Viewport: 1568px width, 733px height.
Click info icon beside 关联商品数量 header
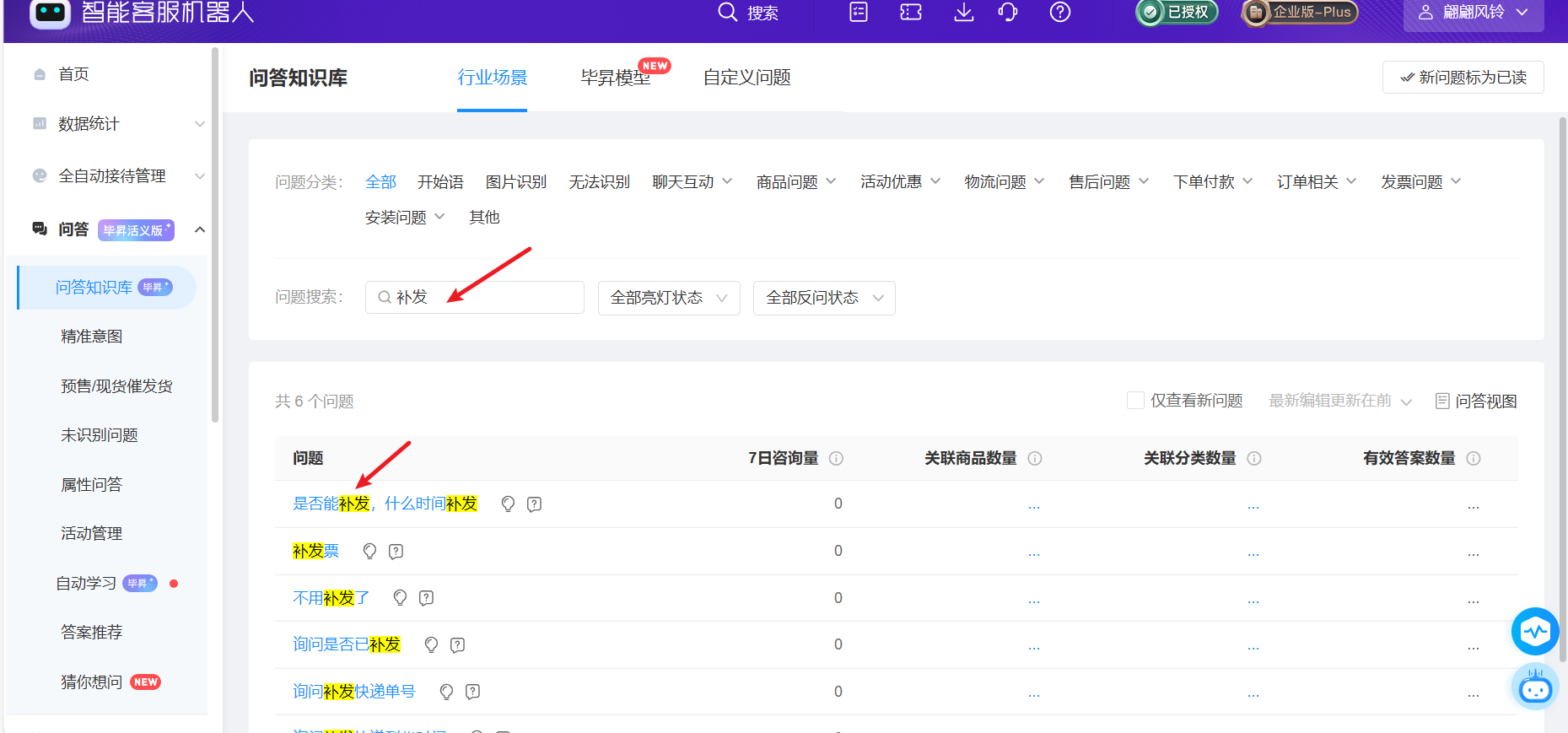coord(1035,458)
